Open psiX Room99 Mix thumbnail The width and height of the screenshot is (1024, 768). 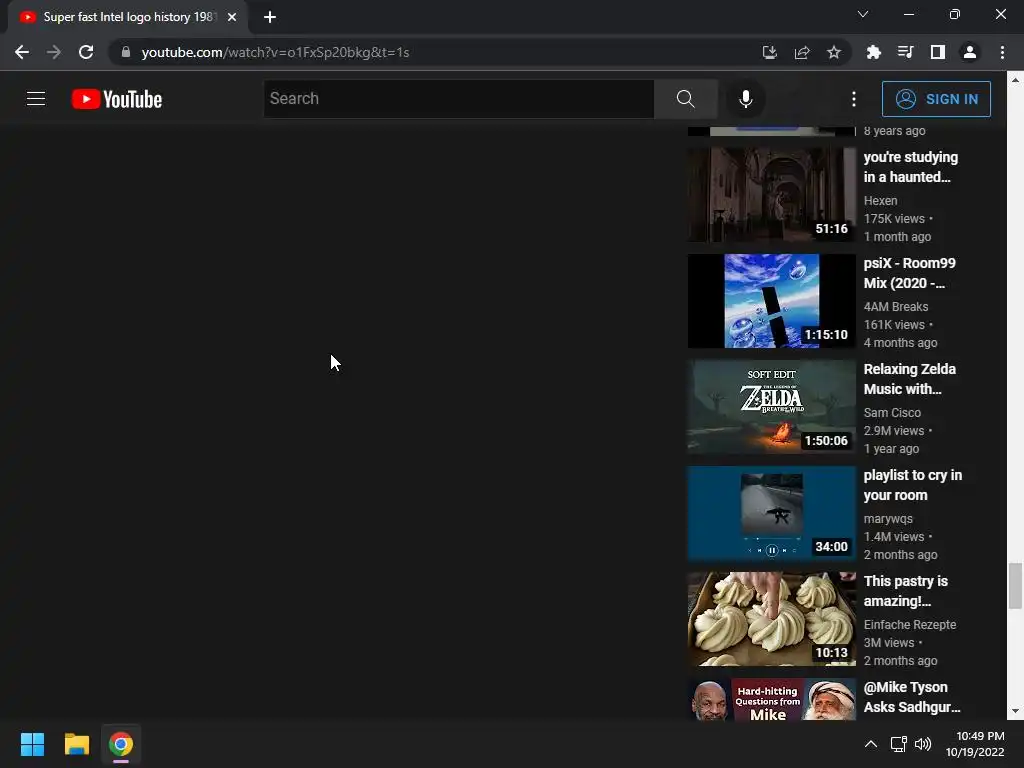[x=771, y=301]
